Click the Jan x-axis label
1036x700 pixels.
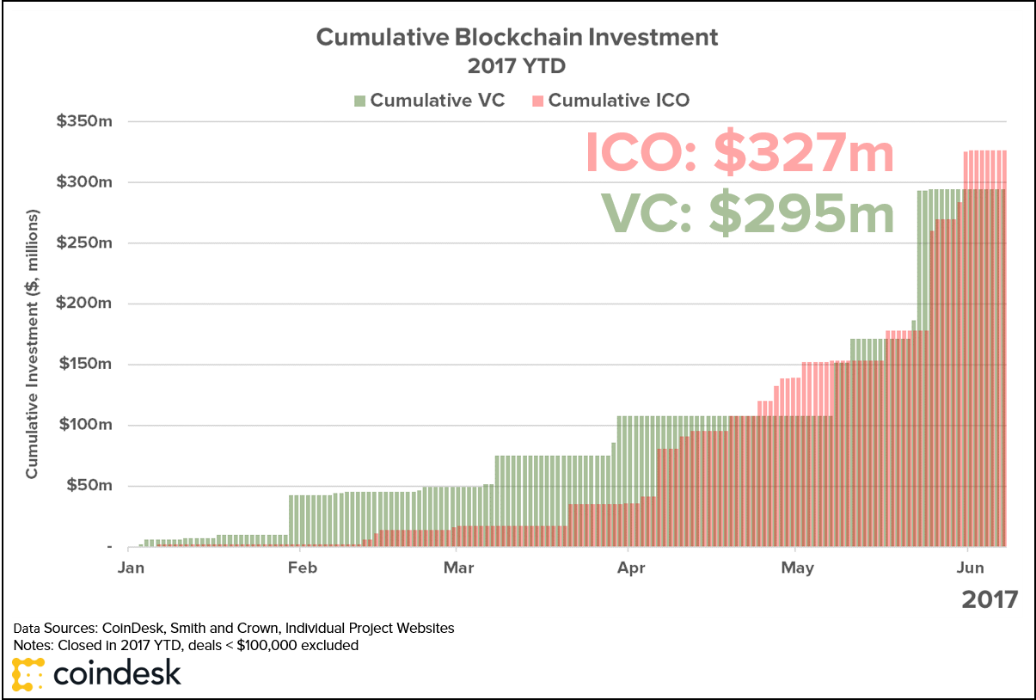point(131,569)
